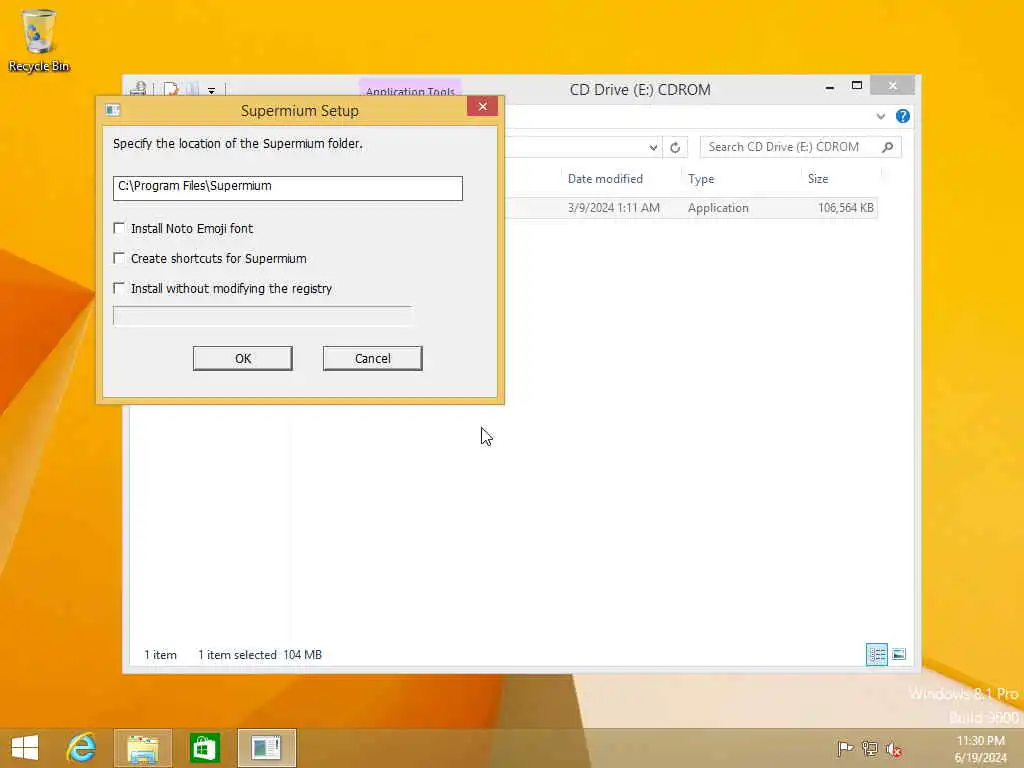Open the Customize Quick Access Toolbar dropdown
Screen dimensions: 1024x768
pyautogui.click(x=212, y=90)
